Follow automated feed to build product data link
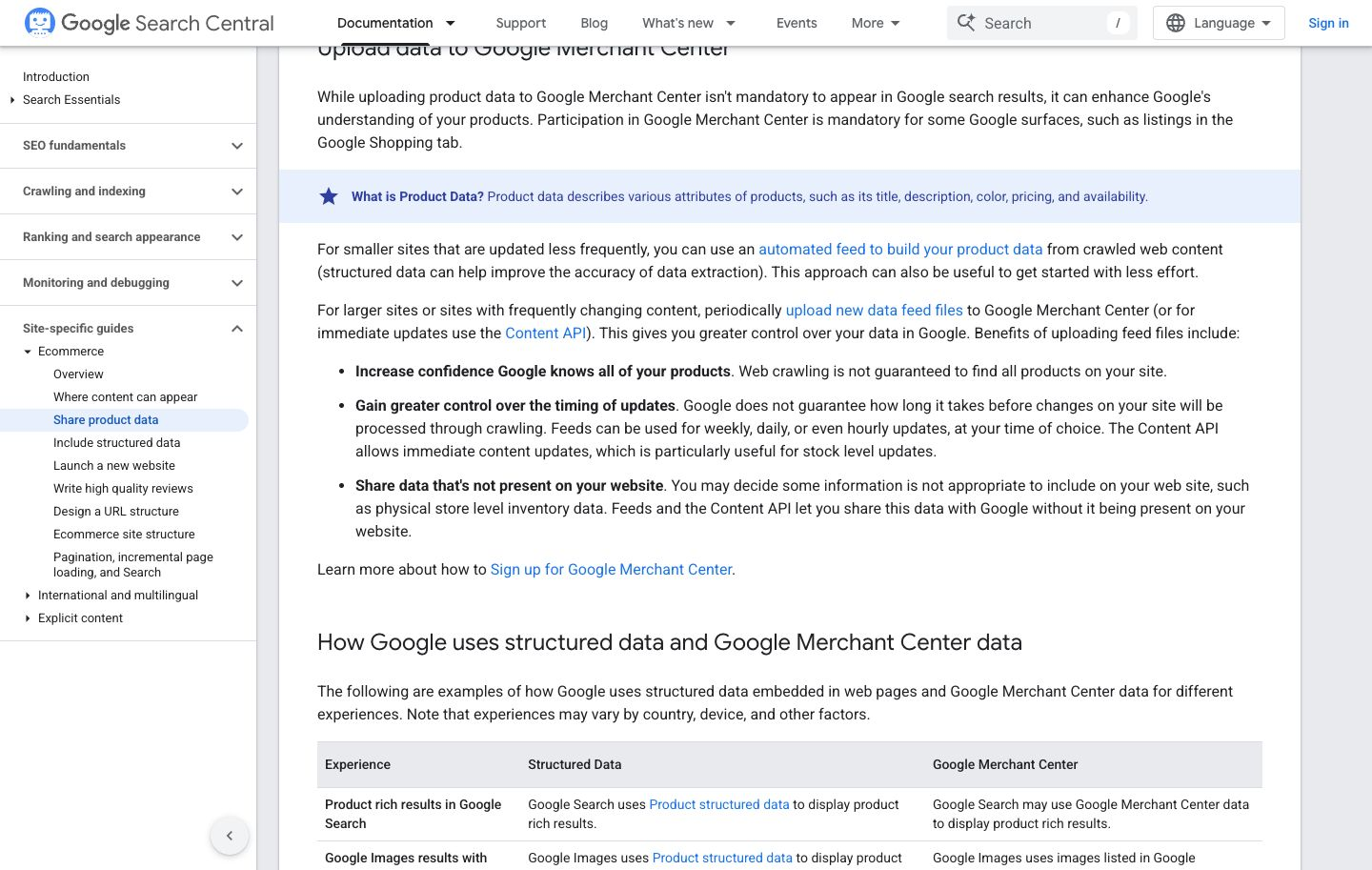 click(x=900, y=250)
